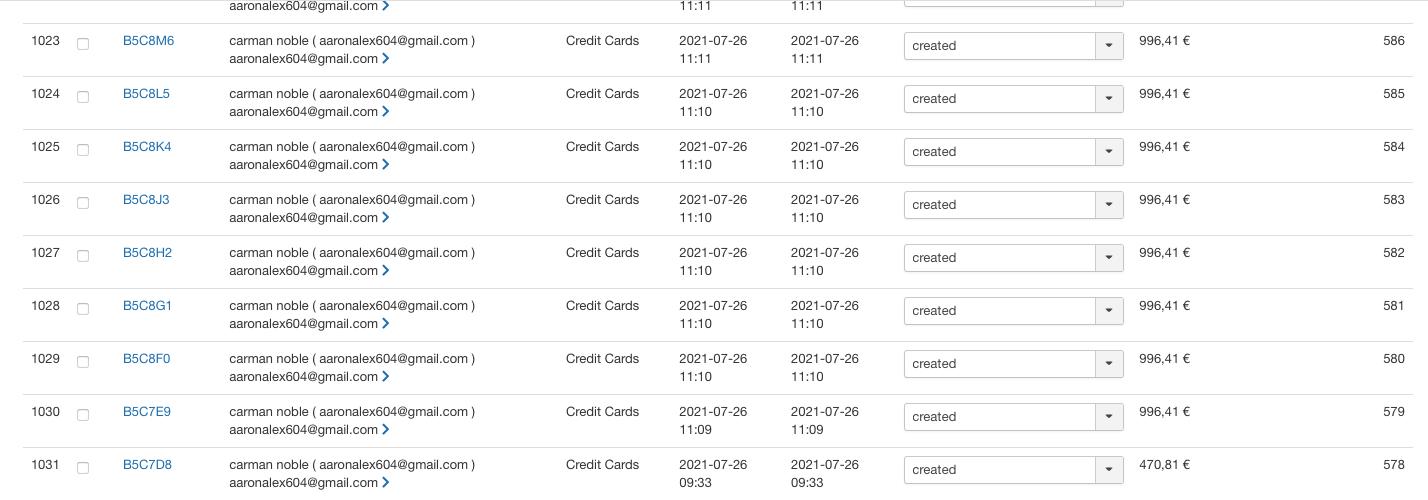Click chevron arrow beside email in row 1025
The height and width of the screenshot is (500, 1428).
coord(386,165)
